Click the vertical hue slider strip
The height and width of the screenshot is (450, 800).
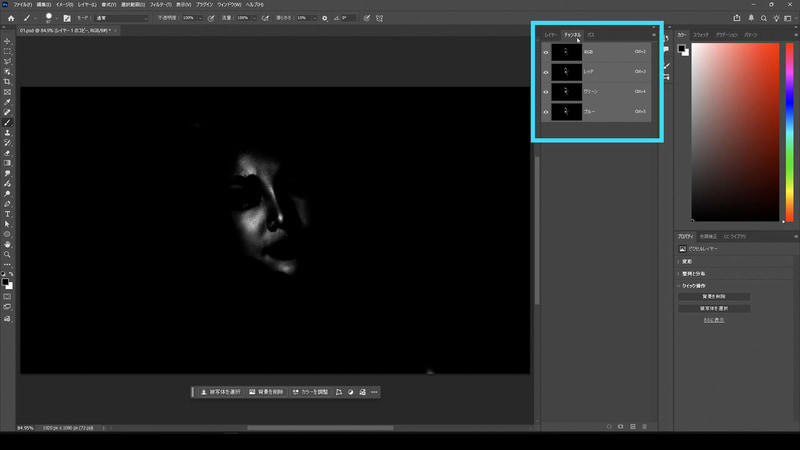click(791, 130)
